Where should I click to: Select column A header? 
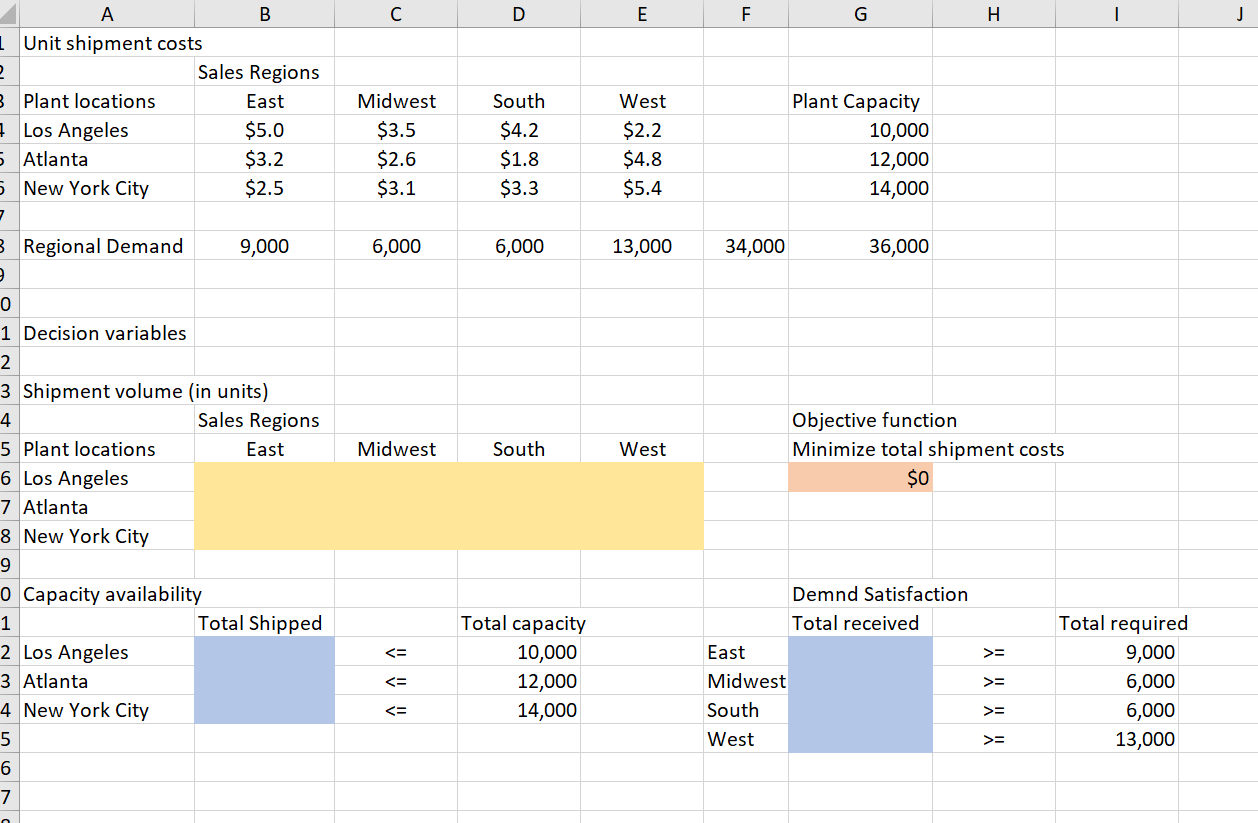(107, 14)
